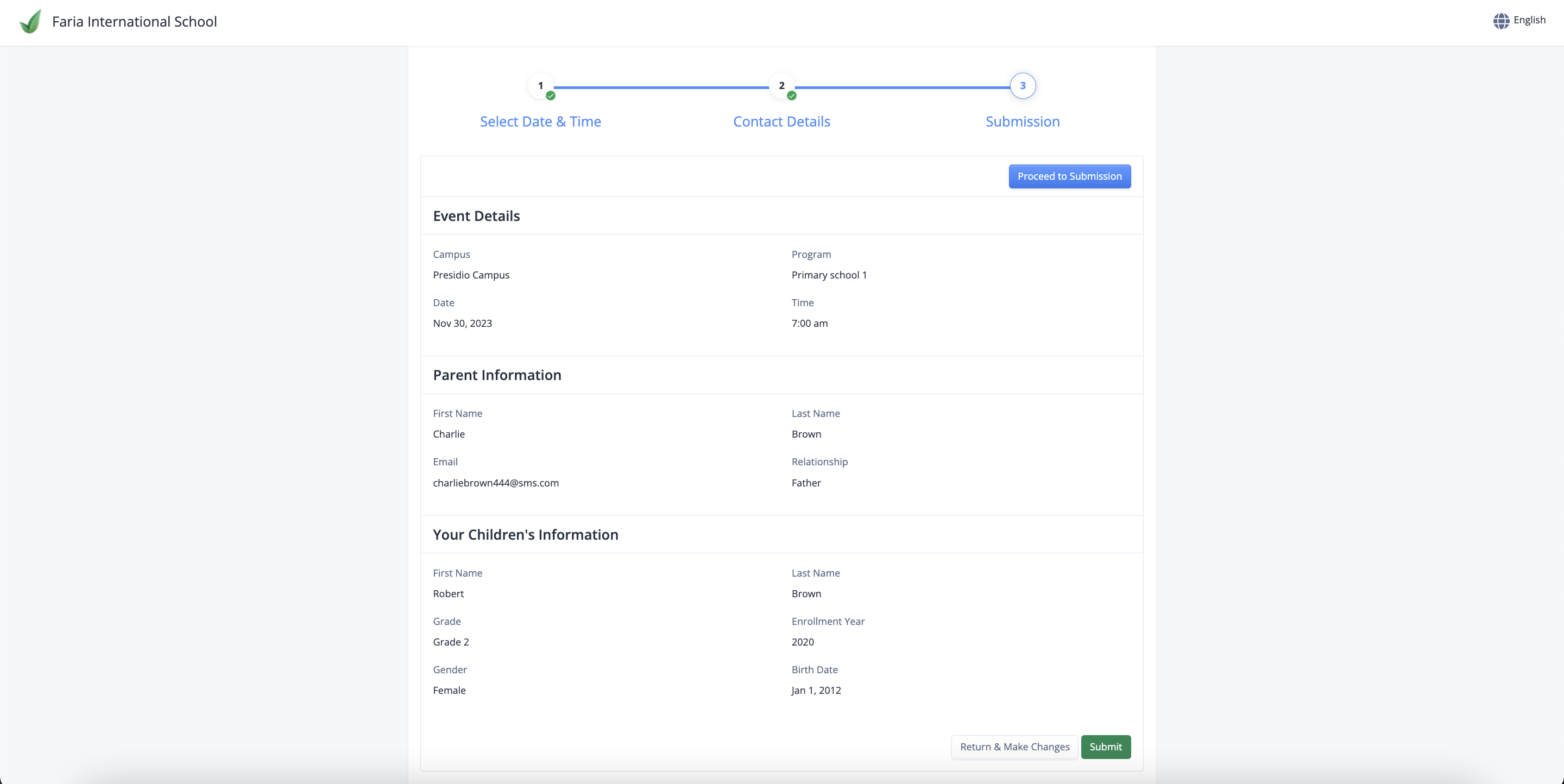The width and height of the screenshot is (1564, 784).
Task: Click Return & Make Changes button
Action: [x=1014, y=747]
